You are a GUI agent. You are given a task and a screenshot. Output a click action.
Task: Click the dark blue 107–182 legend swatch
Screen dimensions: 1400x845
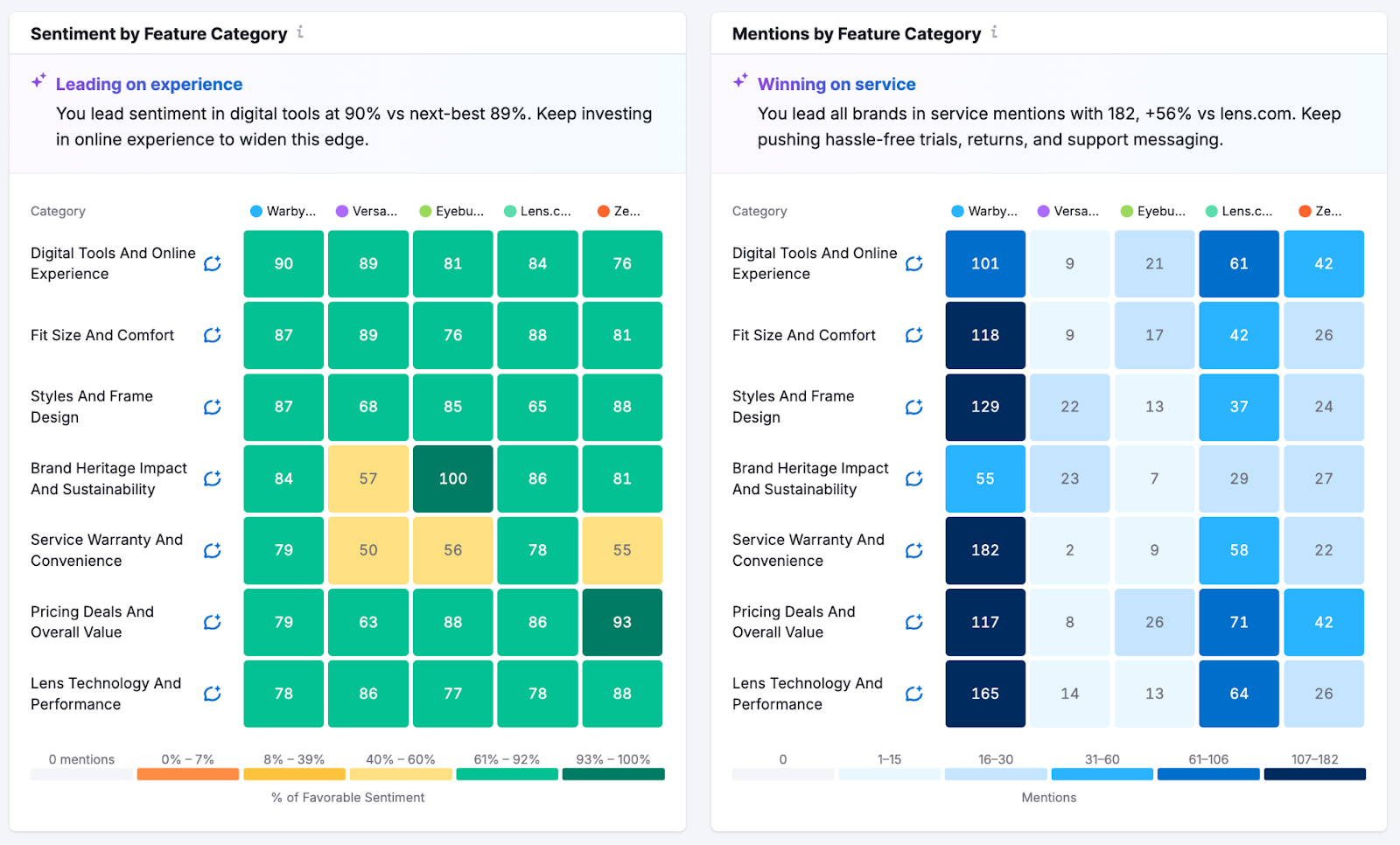(1313, 773)
